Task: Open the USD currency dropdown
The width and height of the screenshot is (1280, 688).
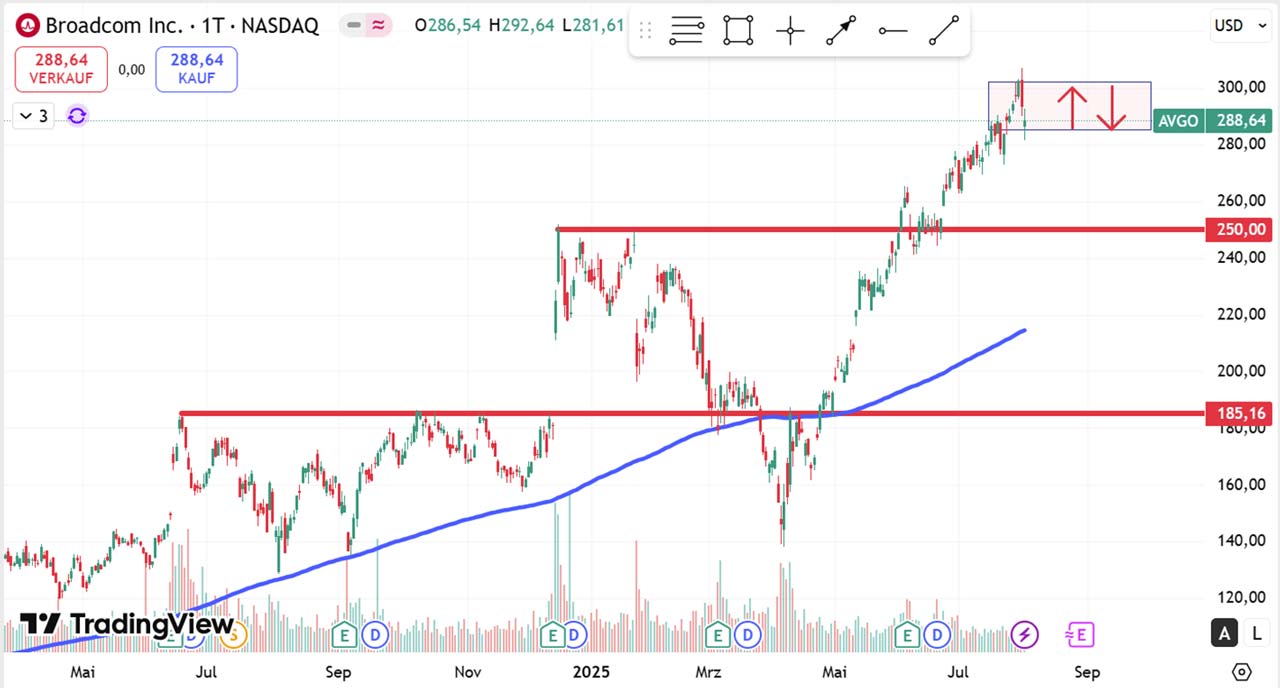Action: 1241,25
